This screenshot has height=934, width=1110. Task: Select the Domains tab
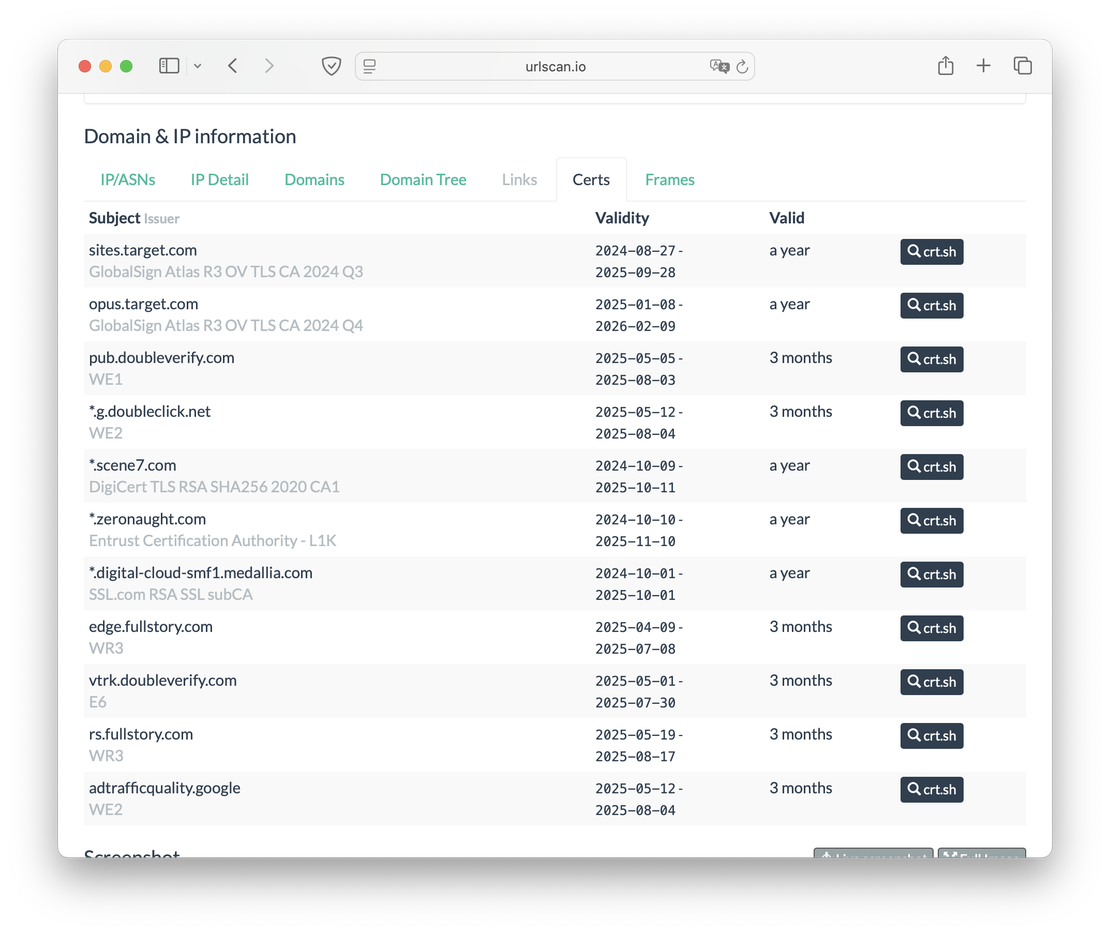point(314,180)
